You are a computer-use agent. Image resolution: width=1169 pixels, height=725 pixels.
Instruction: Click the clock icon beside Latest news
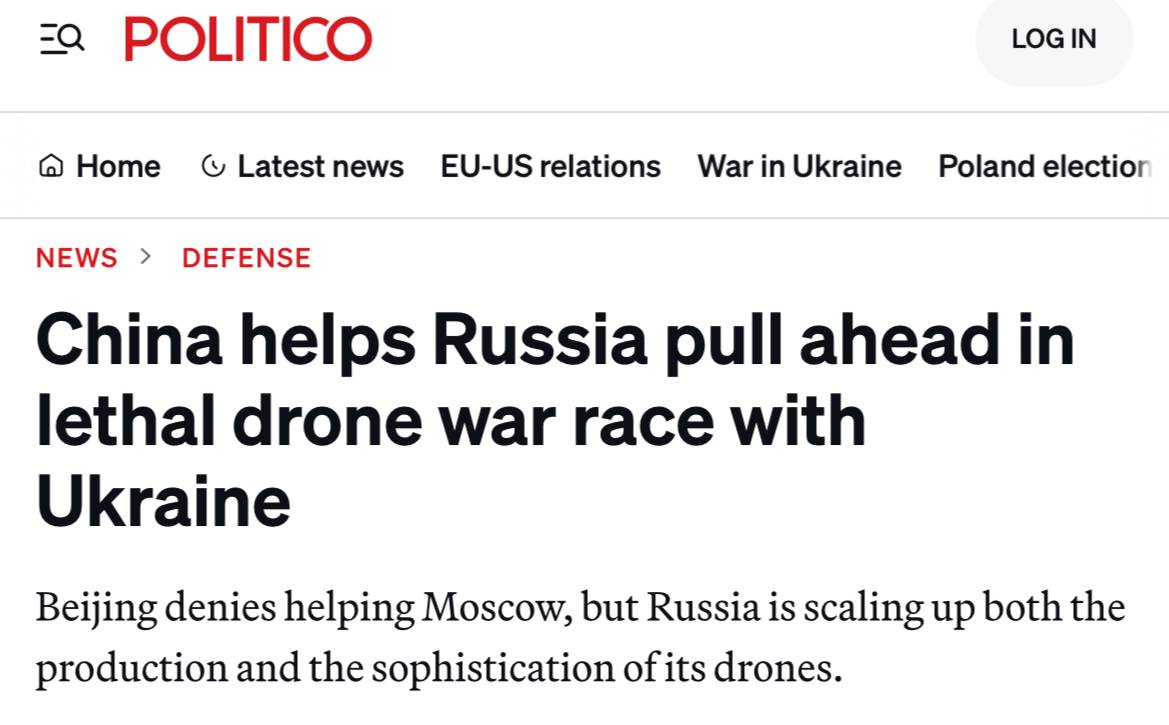click(213, 166)
